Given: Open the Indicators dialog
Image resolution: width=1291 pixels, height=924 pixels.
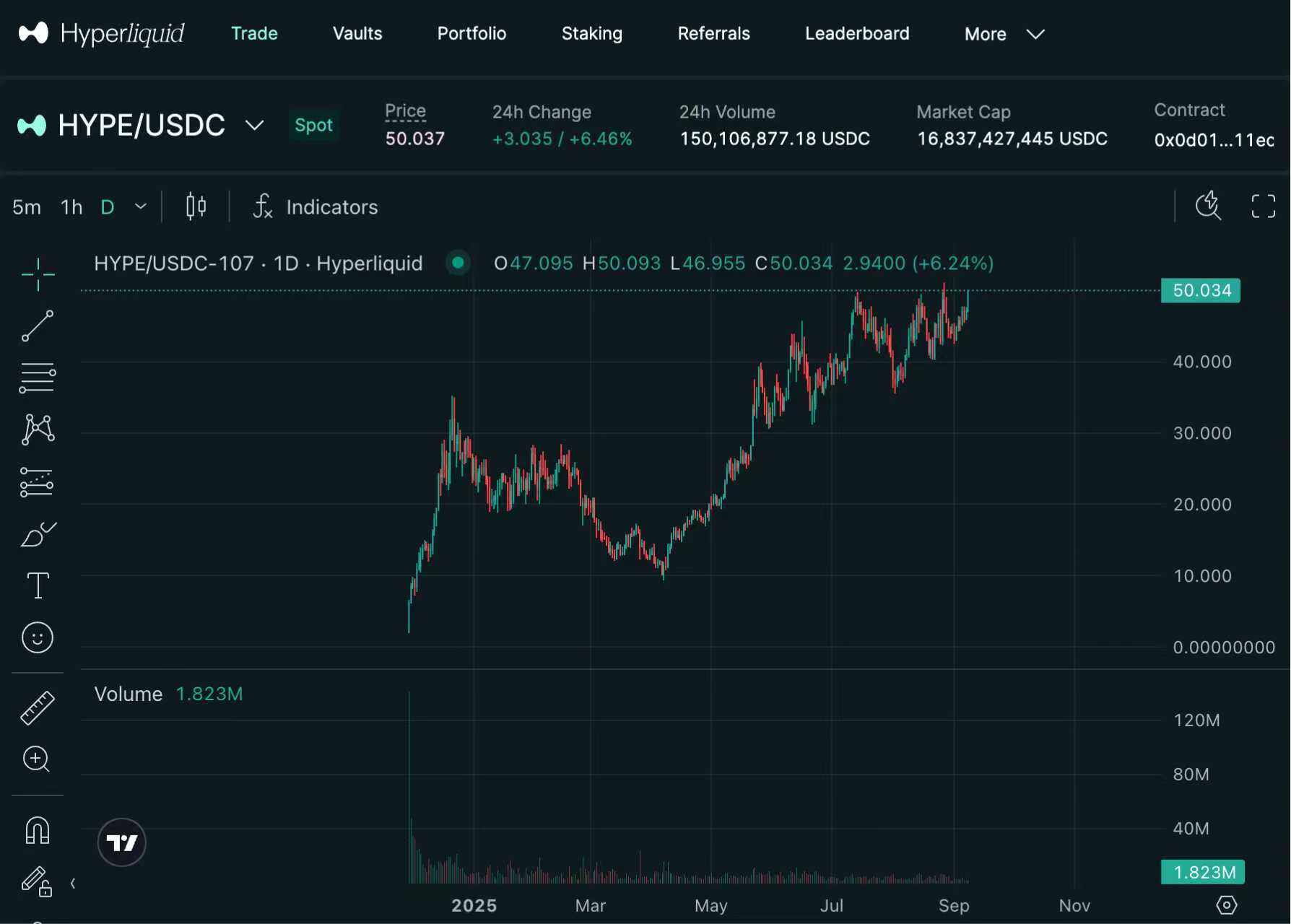Looking at the screenshot, I should point(315,207).
